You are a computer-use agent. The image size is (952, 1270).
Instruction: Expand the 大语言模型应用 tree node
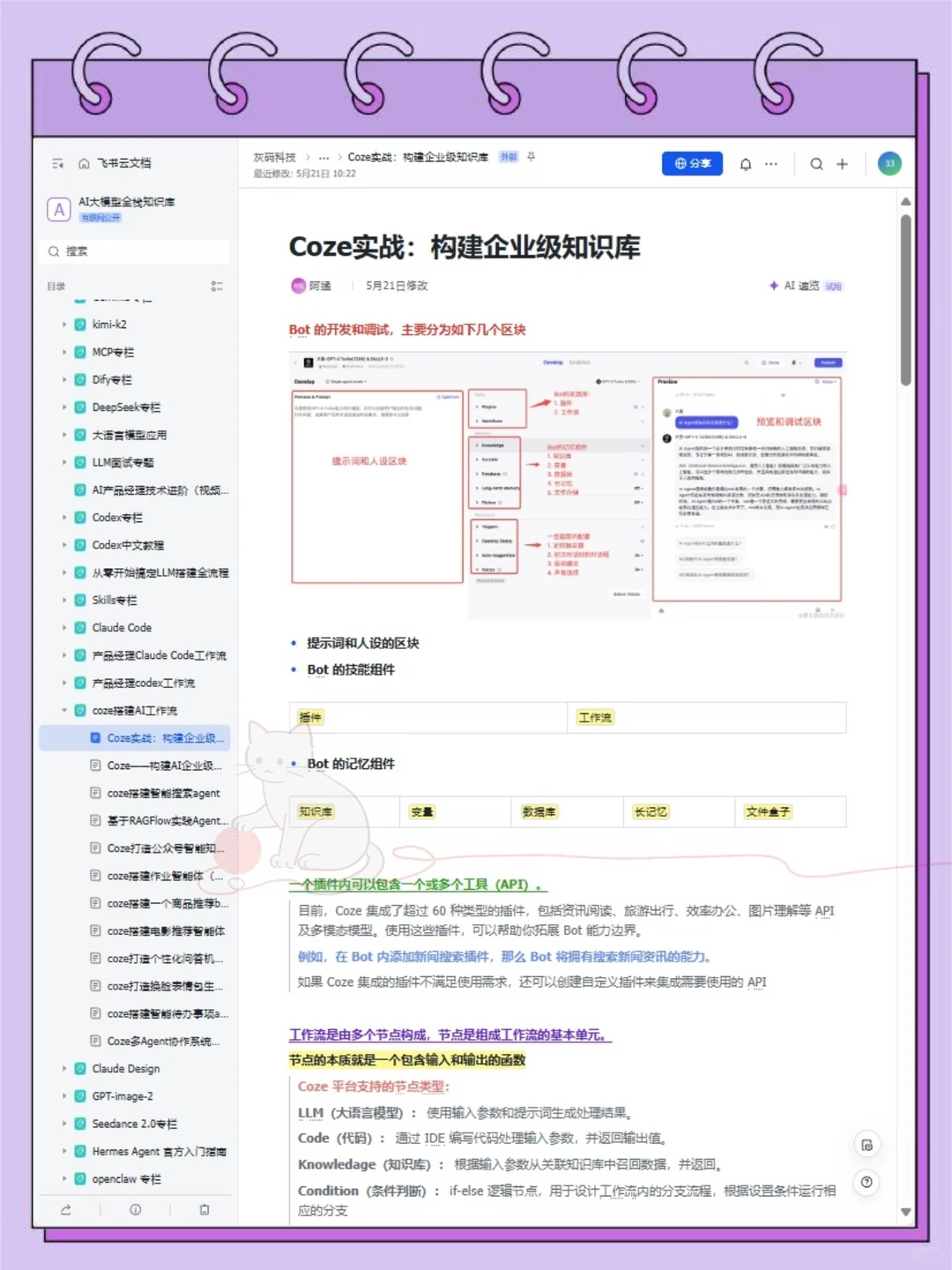[64, 435]
